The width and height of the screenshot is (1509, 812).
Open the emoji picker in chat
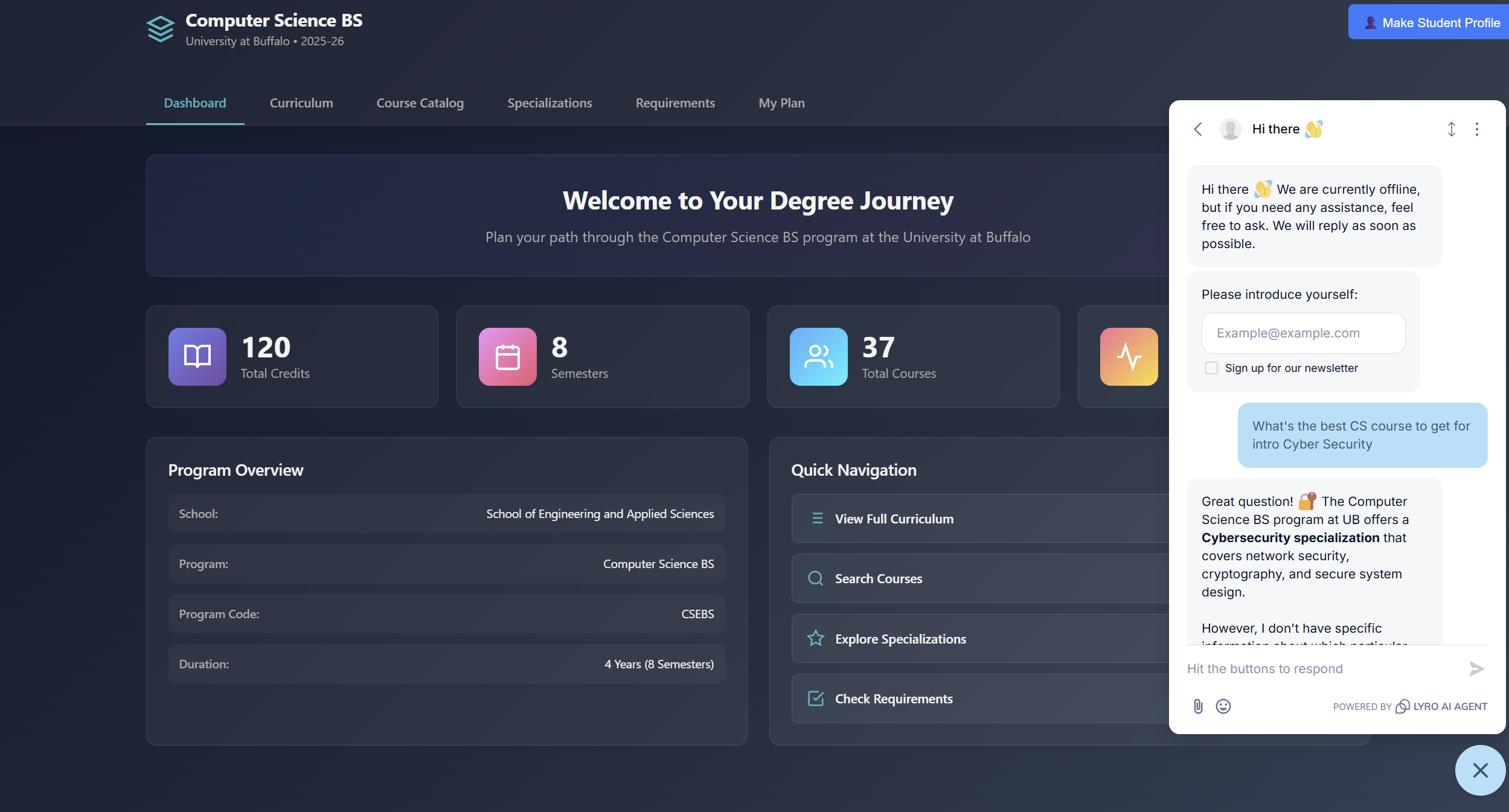(1223, 706)
